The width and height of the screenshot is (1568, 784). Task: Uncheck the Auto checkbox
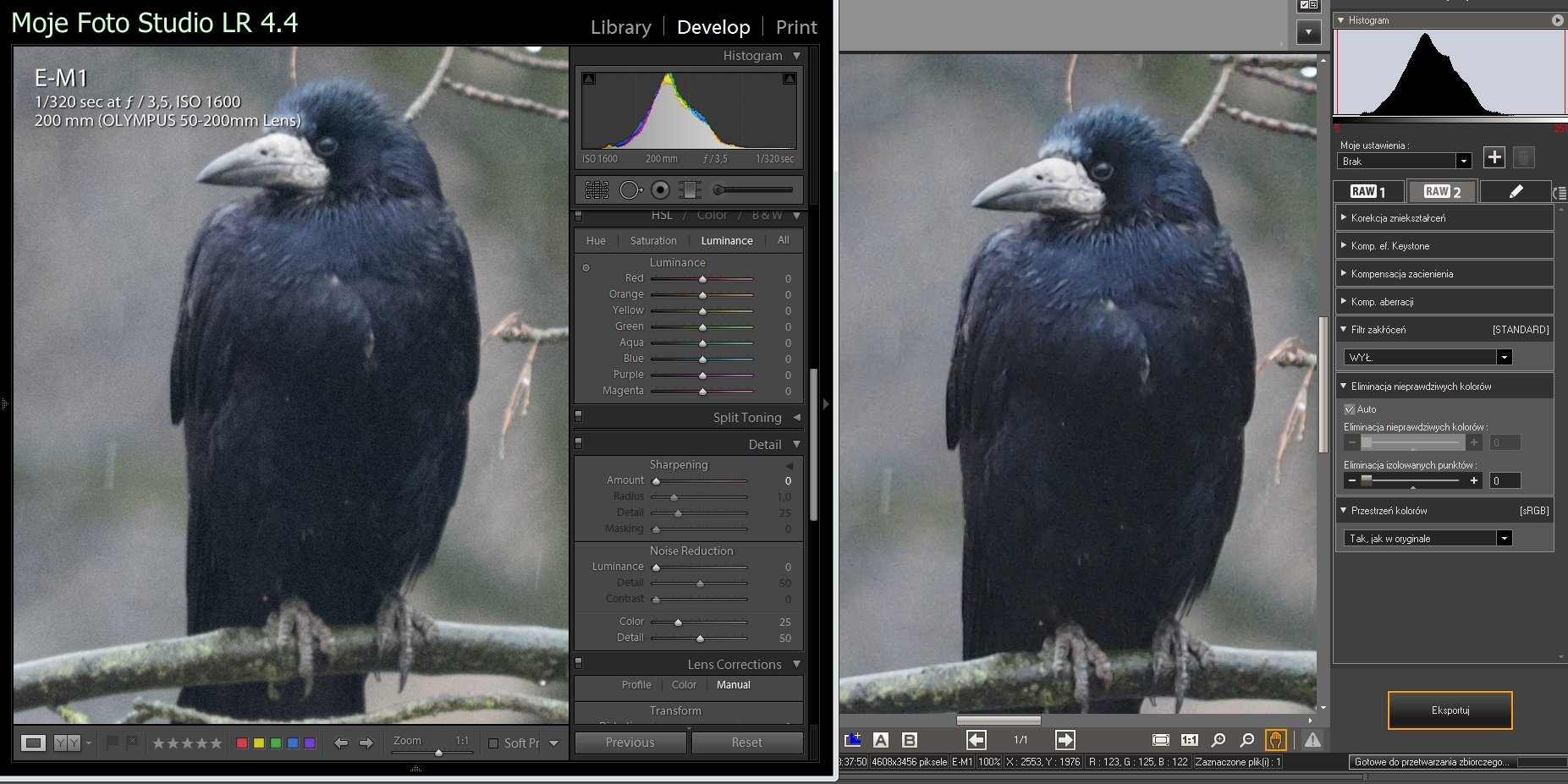click(1350, 409)
